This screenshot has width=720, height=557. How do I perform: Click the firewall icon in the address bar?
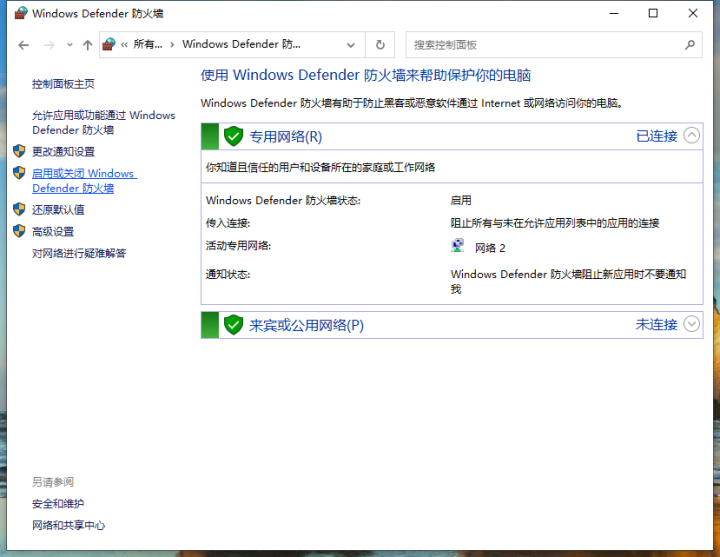[x=109, y=45]
